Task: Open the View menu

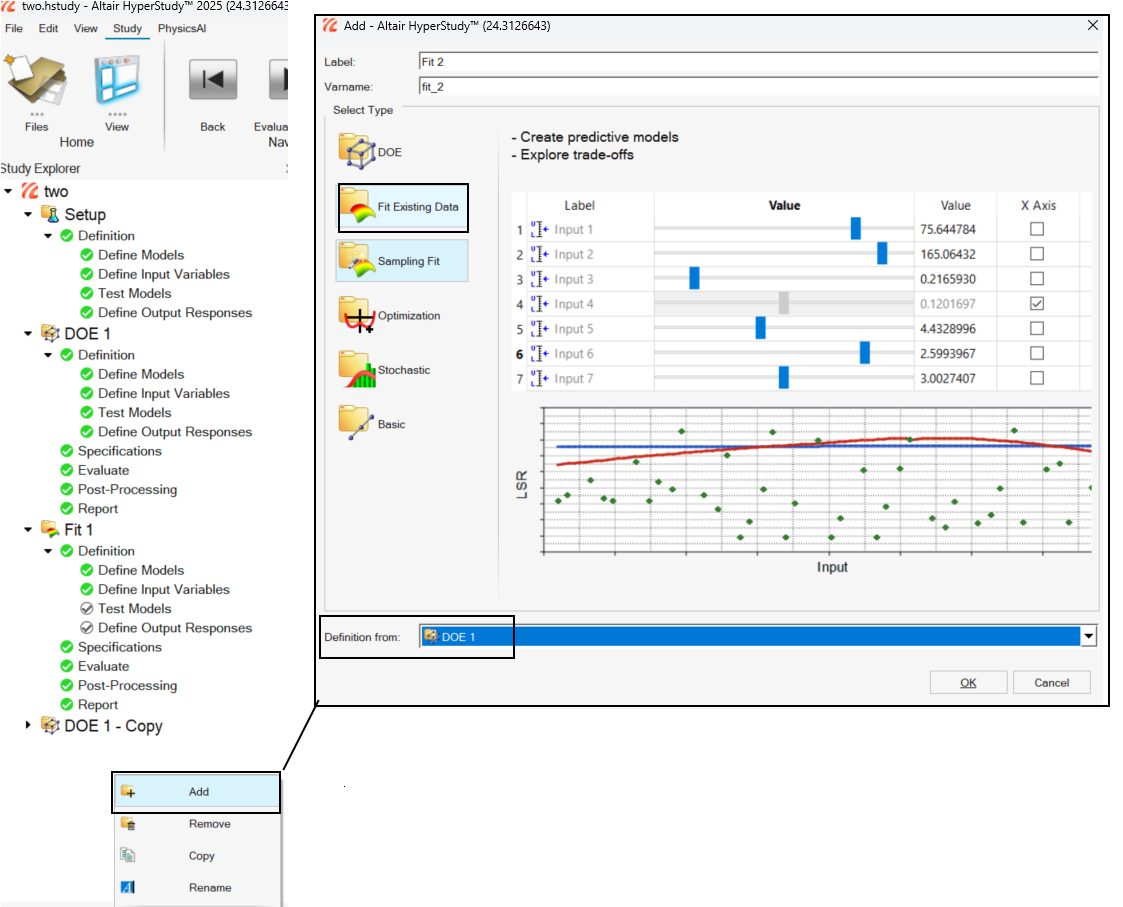Action: (85, 29)
